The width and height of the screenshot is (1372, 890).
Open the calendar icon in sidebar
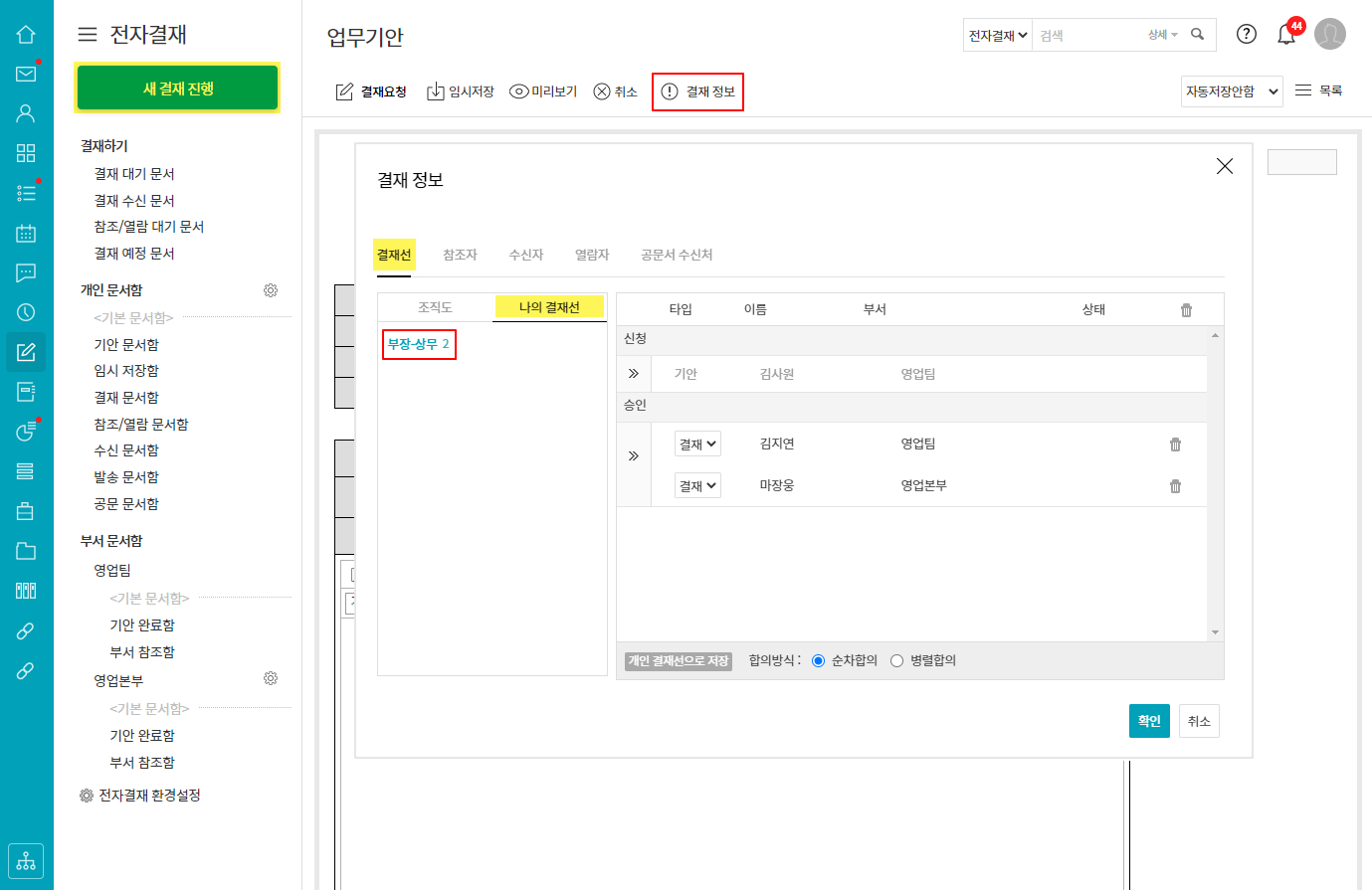click(x=26, y=234)
